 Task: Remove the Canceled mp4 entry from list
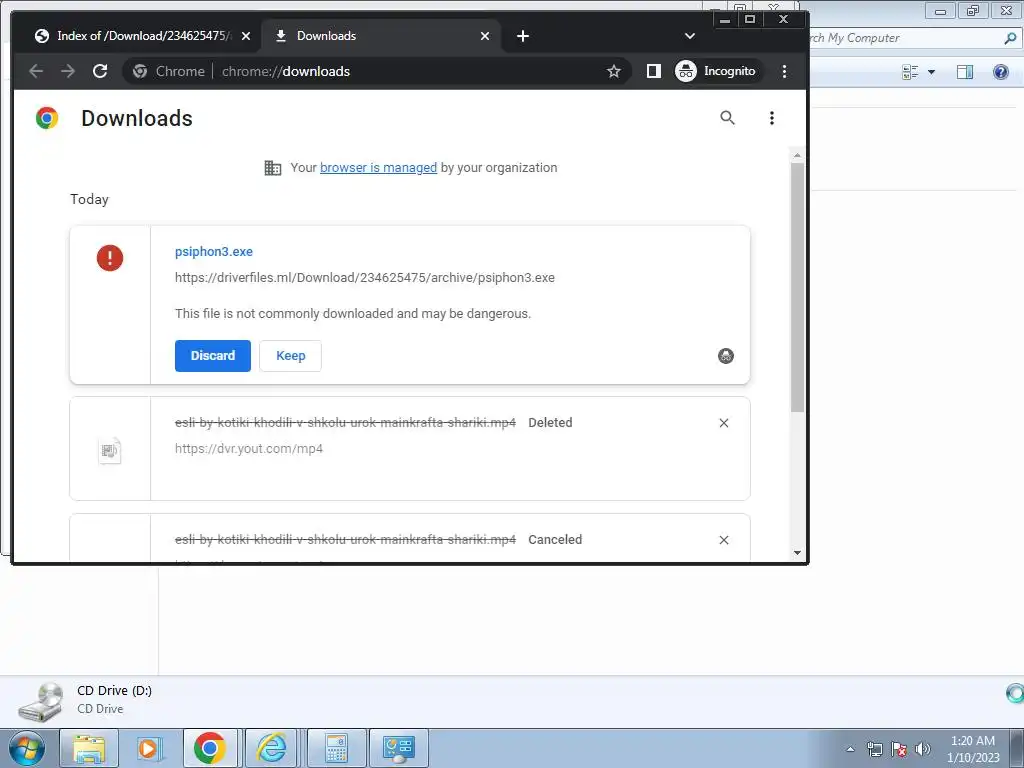724,540
